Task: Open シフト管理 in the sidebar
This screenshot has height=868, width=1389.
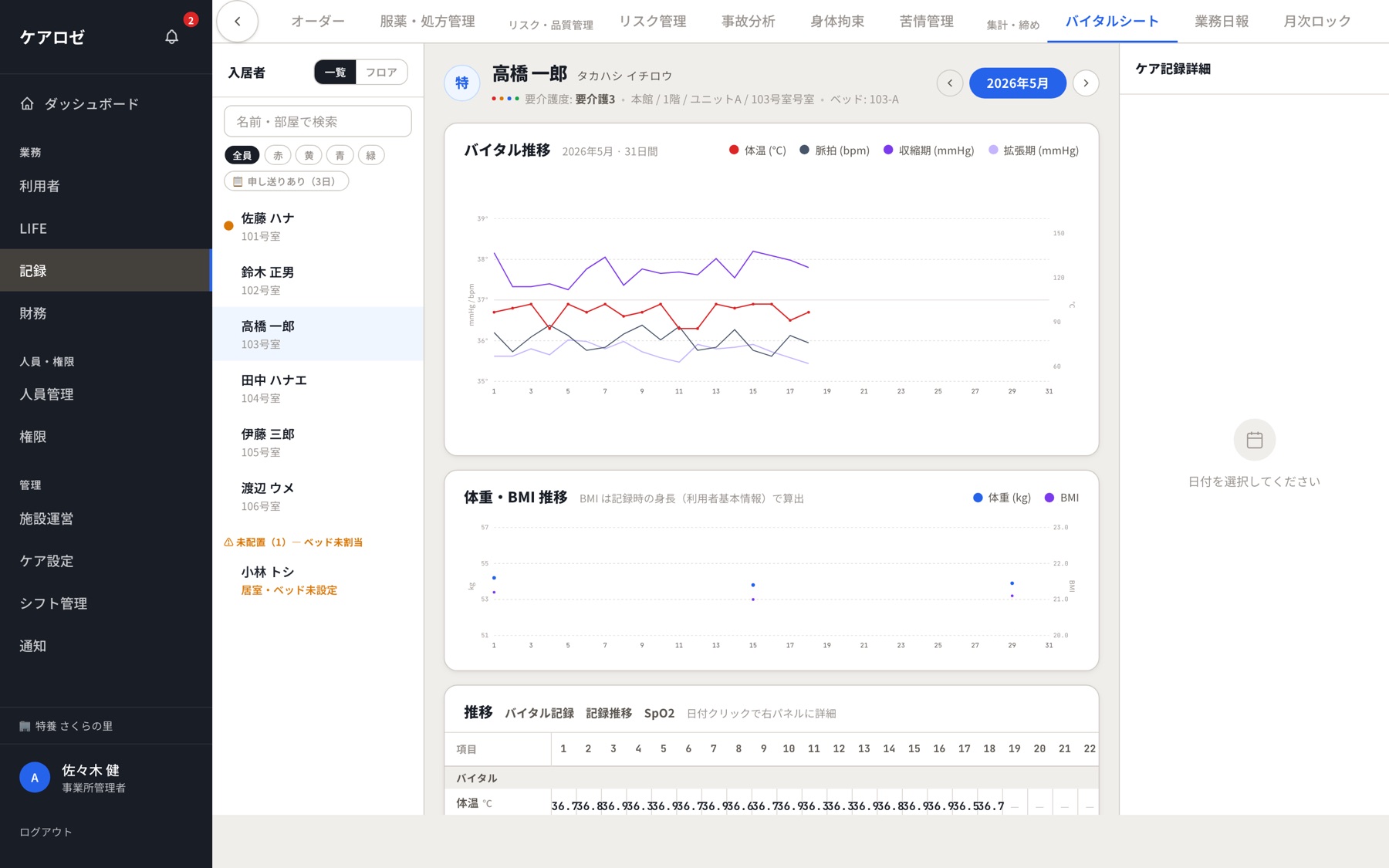Action: (x=106, y=603)
